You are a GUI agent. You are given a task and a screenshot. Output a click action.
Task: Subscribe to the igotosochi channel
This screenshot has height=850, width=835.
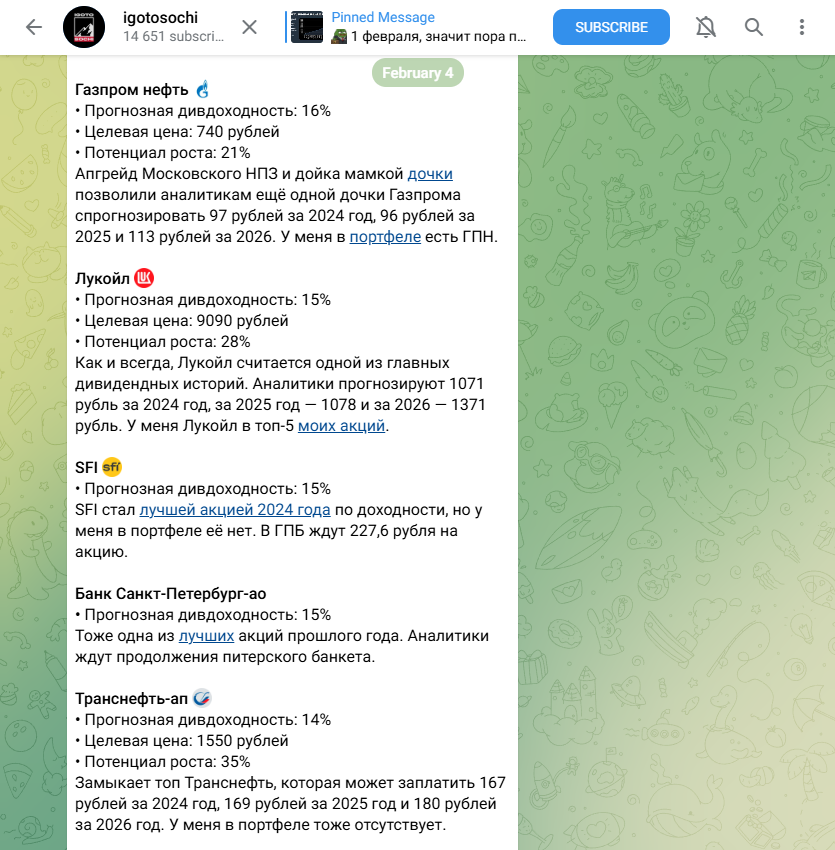[x=611, y=27]
